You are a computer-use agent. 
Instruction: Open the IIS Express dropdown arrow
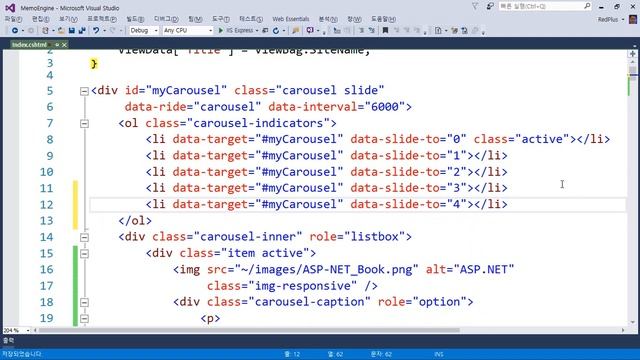pos(257,31)
